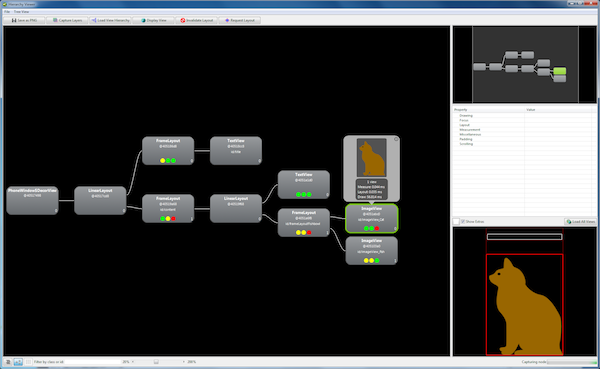Click the Display View toolbar button

point(153,20)
